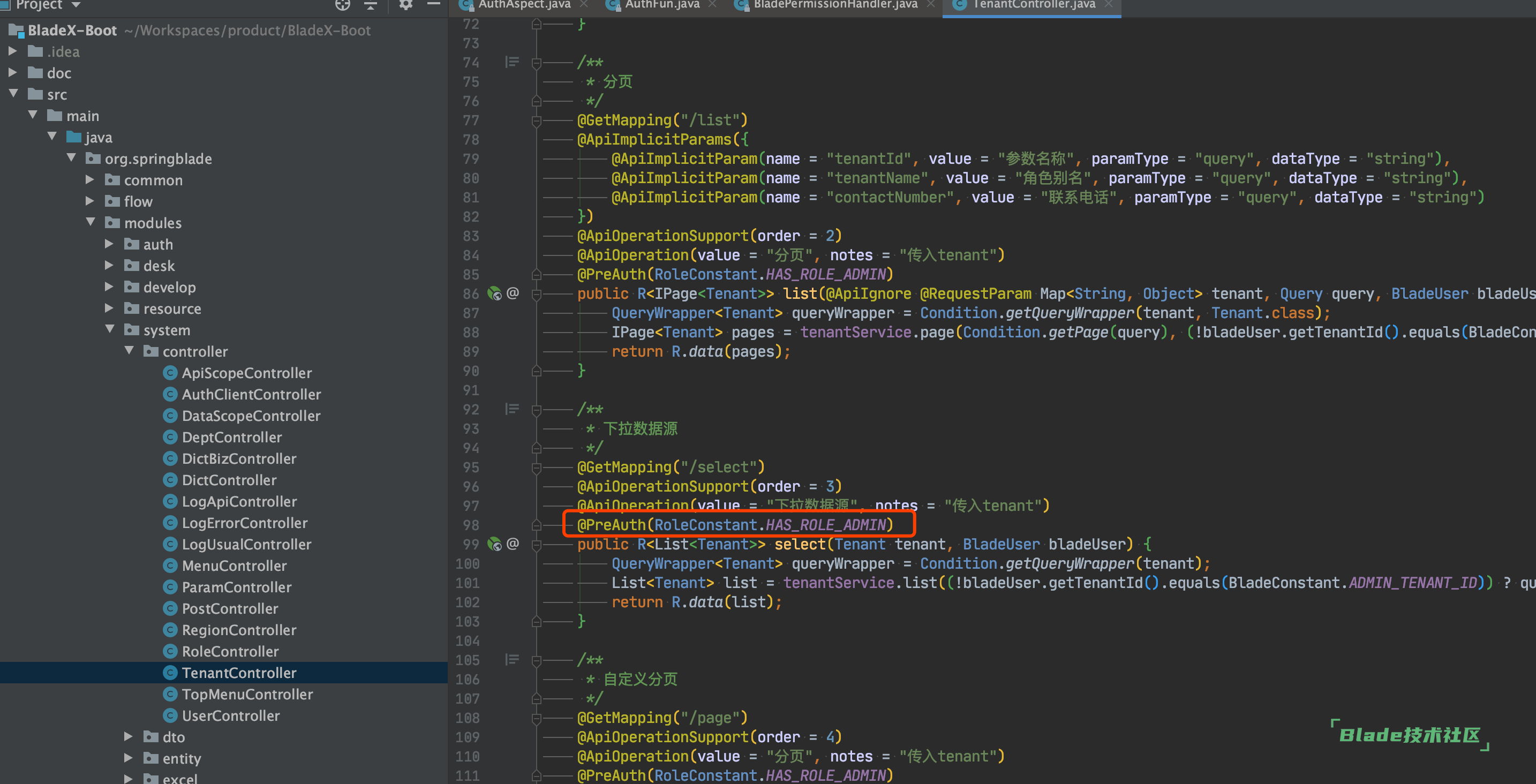Image resolution: width=1536 pixels, height=784 pixels.
Task: Collapse the org.springblade package
Action: point(72,158)
